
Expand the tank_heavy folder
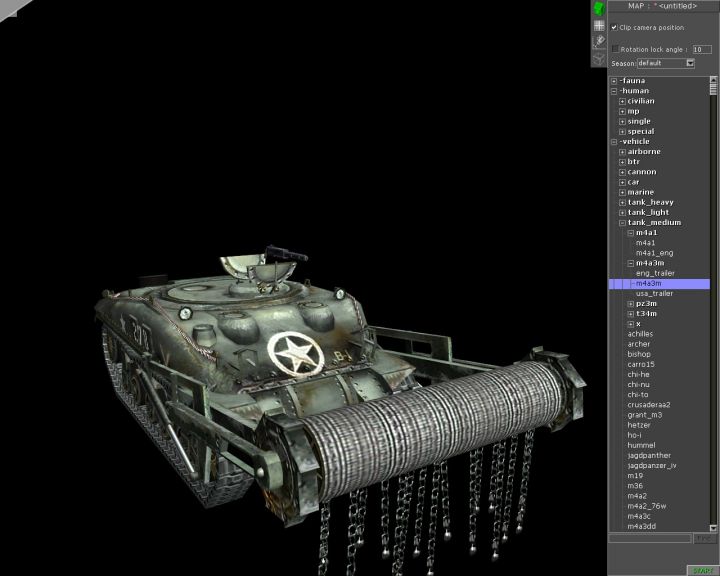click(622, 202)
